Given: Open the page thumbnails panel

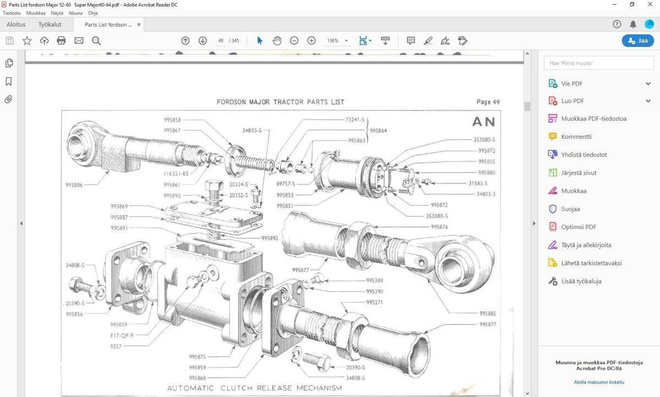Looking at the screenshot, I should point(8,63).
